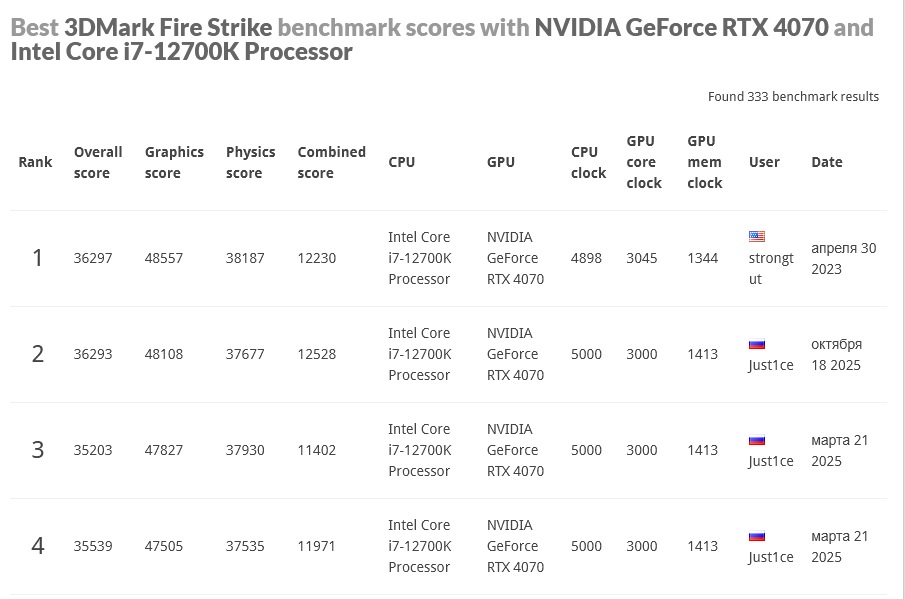Click the NVIDIA GeForce RTX 4070 GPU in rank 4 row
Screen dimensions: 905x599
pyautogui.click(x=515, y=546)
